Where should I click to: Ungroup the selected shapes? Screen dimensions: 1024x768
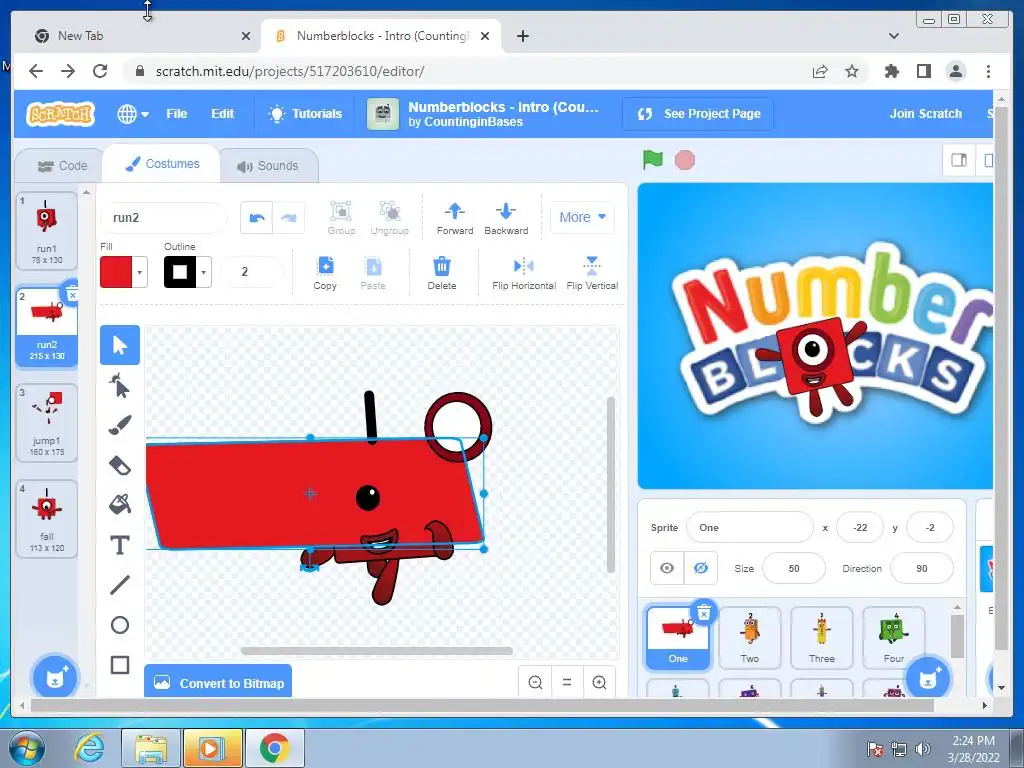(x=389, y=217)
